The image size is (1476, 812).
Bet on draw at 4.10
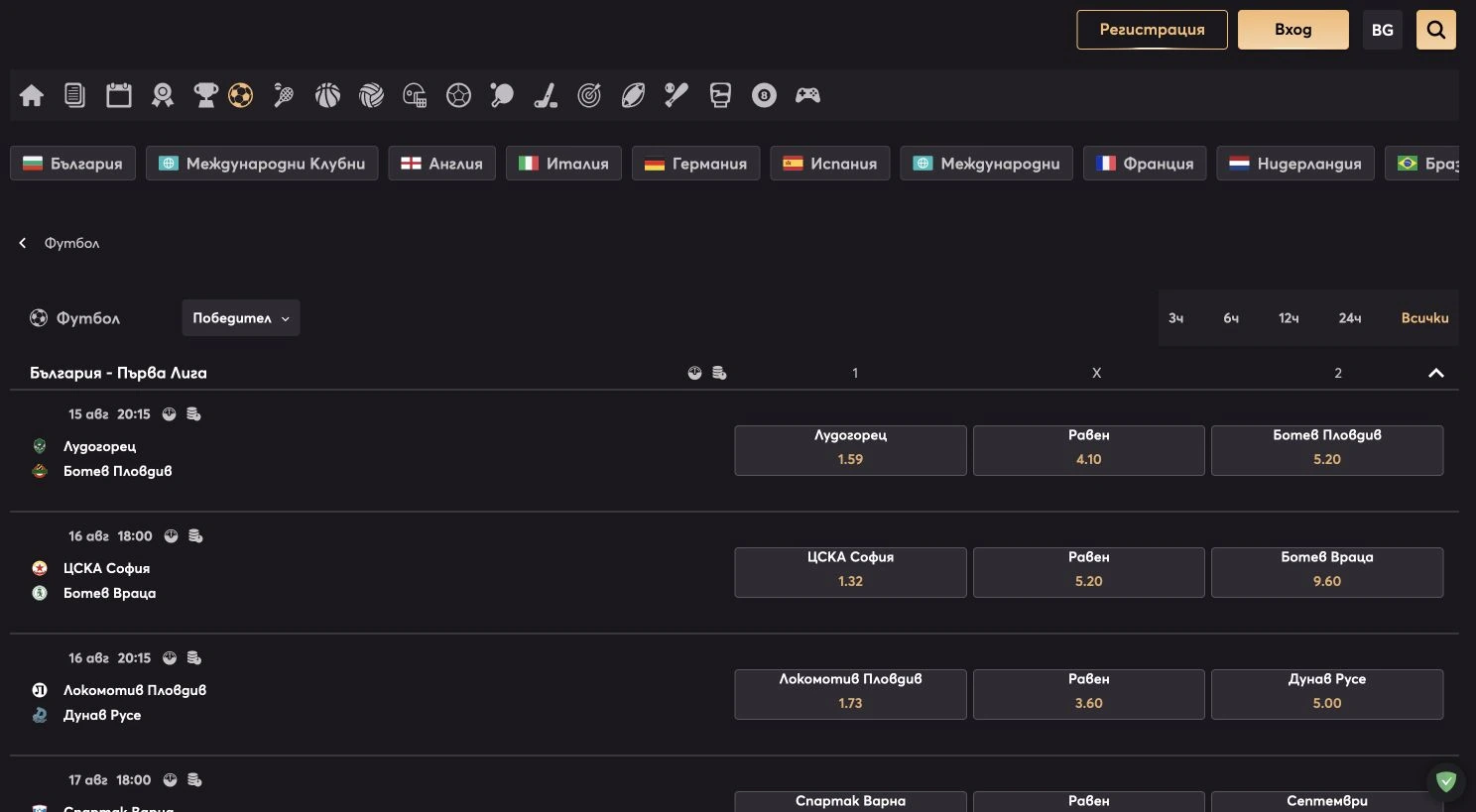click(1089, 450)
